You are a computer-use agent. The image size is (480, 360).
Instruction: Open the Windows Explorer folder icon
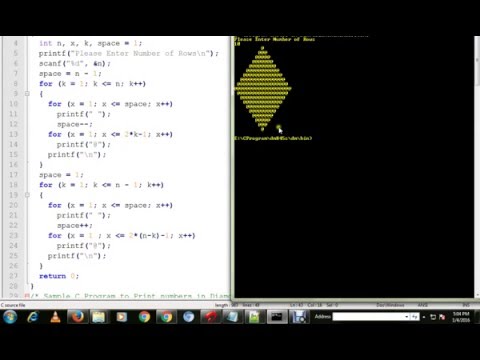[x=99, y=317]
